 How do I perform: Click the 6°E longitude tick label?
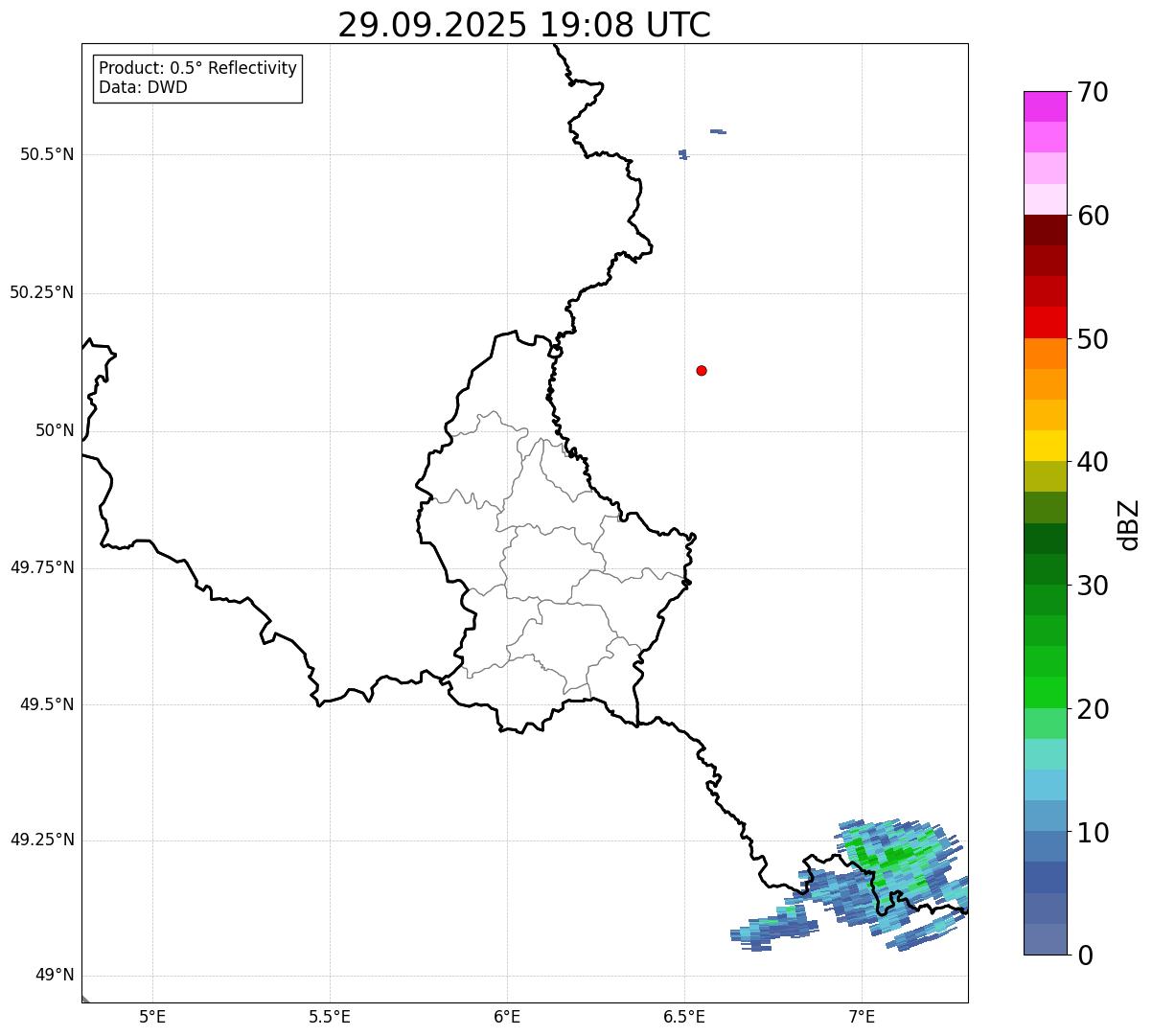coord(507,1016)
